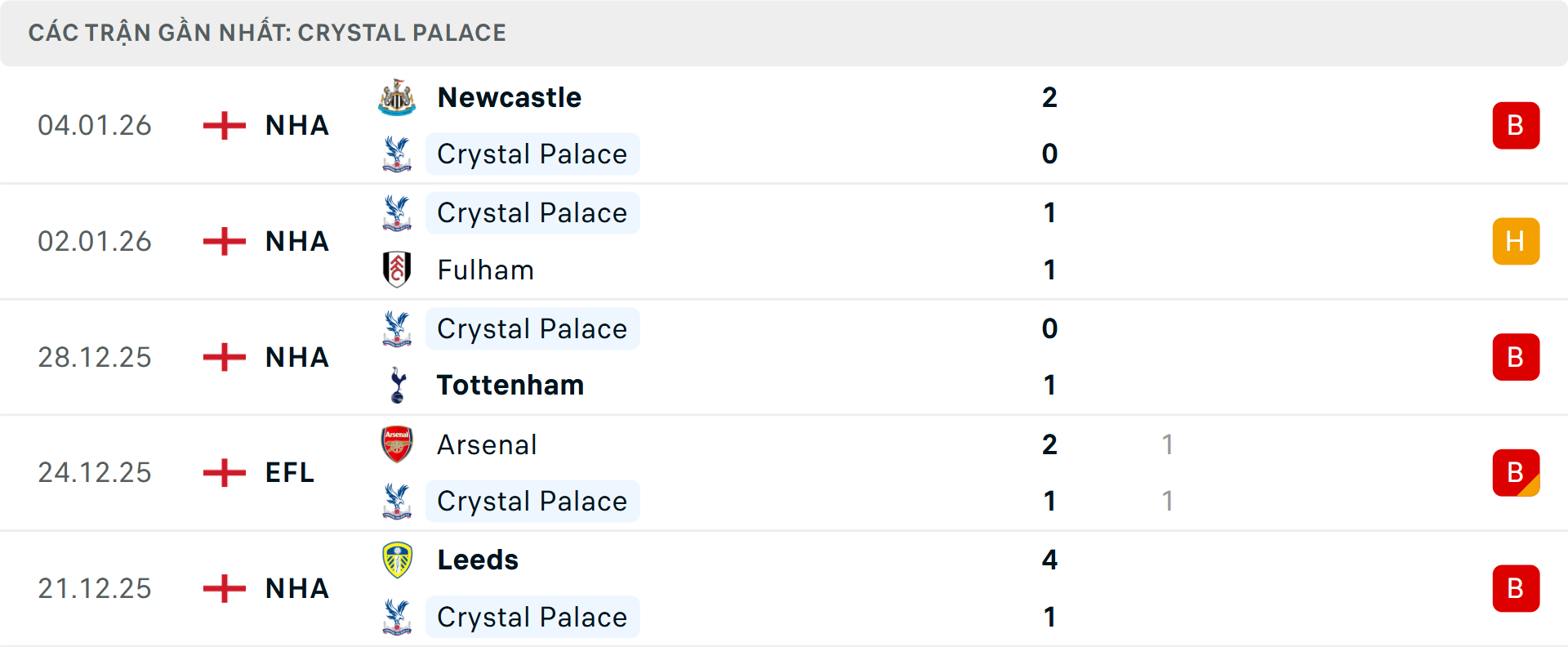Select the B badge on the Tottenham match row

point(1516,357)
